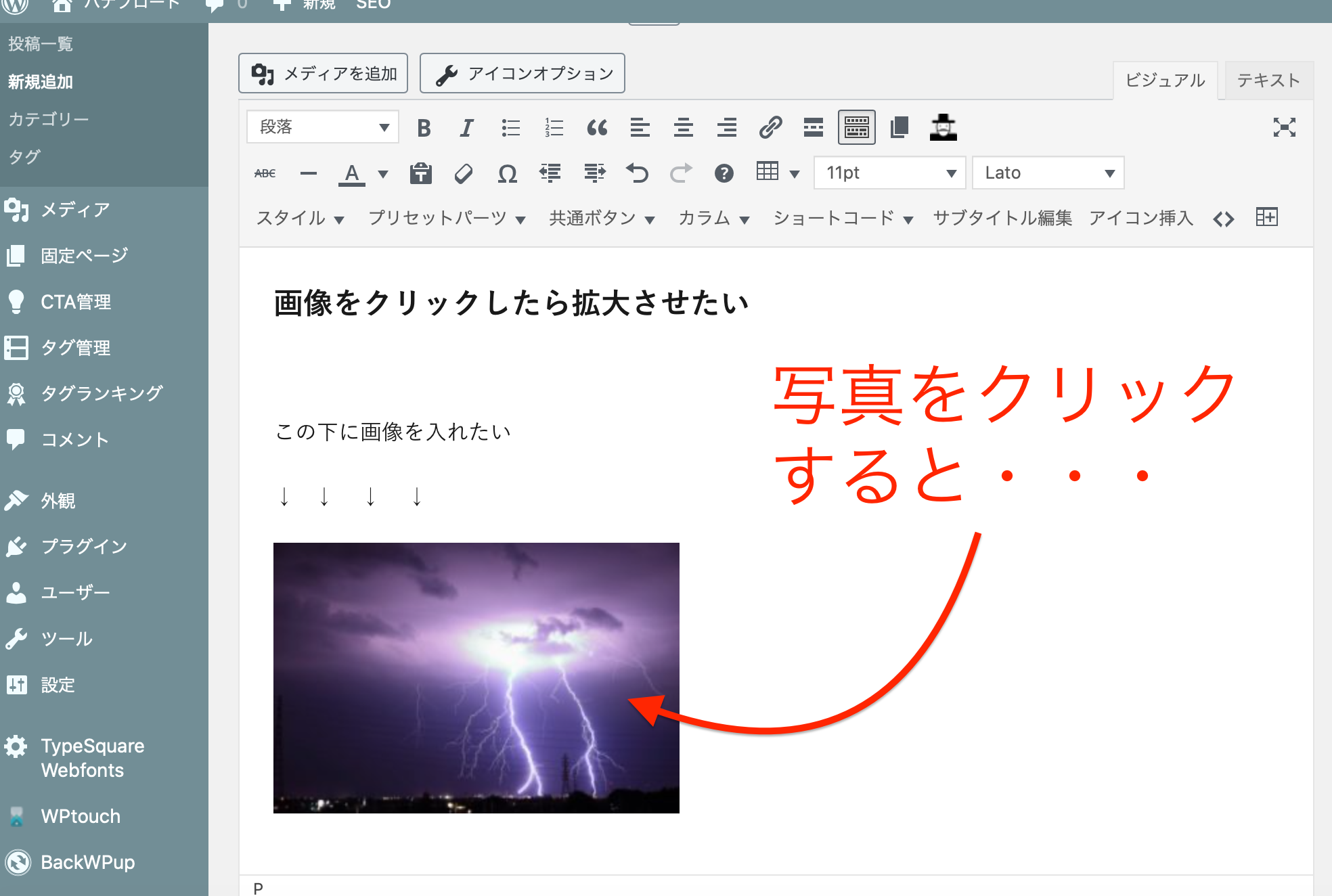Undo the last edit
The image size is (1332, 896).
pos(637,174)
